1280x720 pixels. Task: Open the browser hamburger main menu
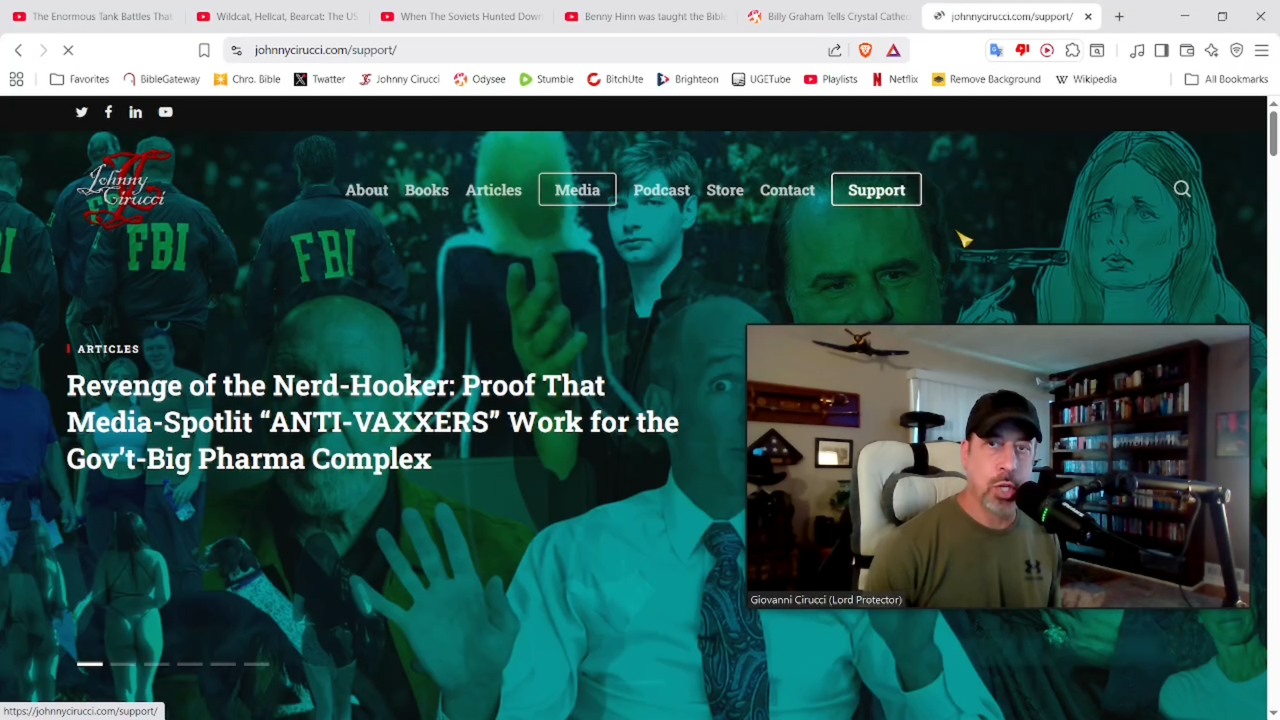(1261, 50)
